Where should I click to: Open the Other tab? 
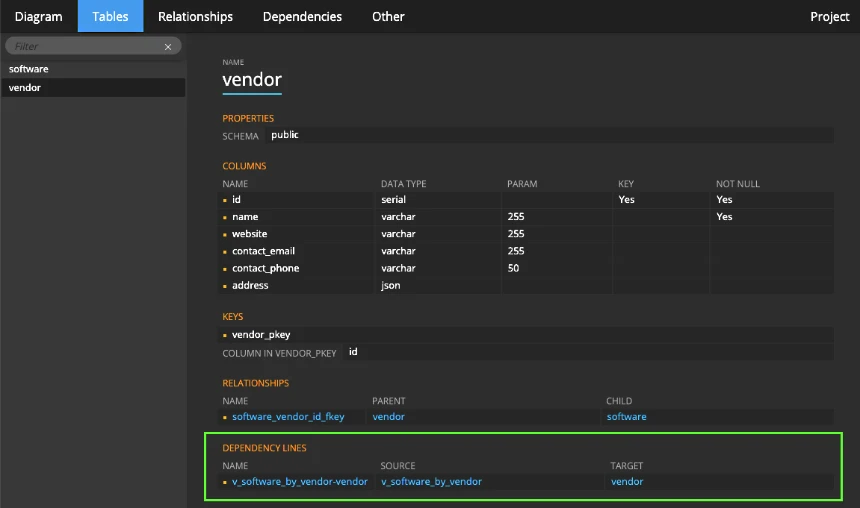(388, 16)
